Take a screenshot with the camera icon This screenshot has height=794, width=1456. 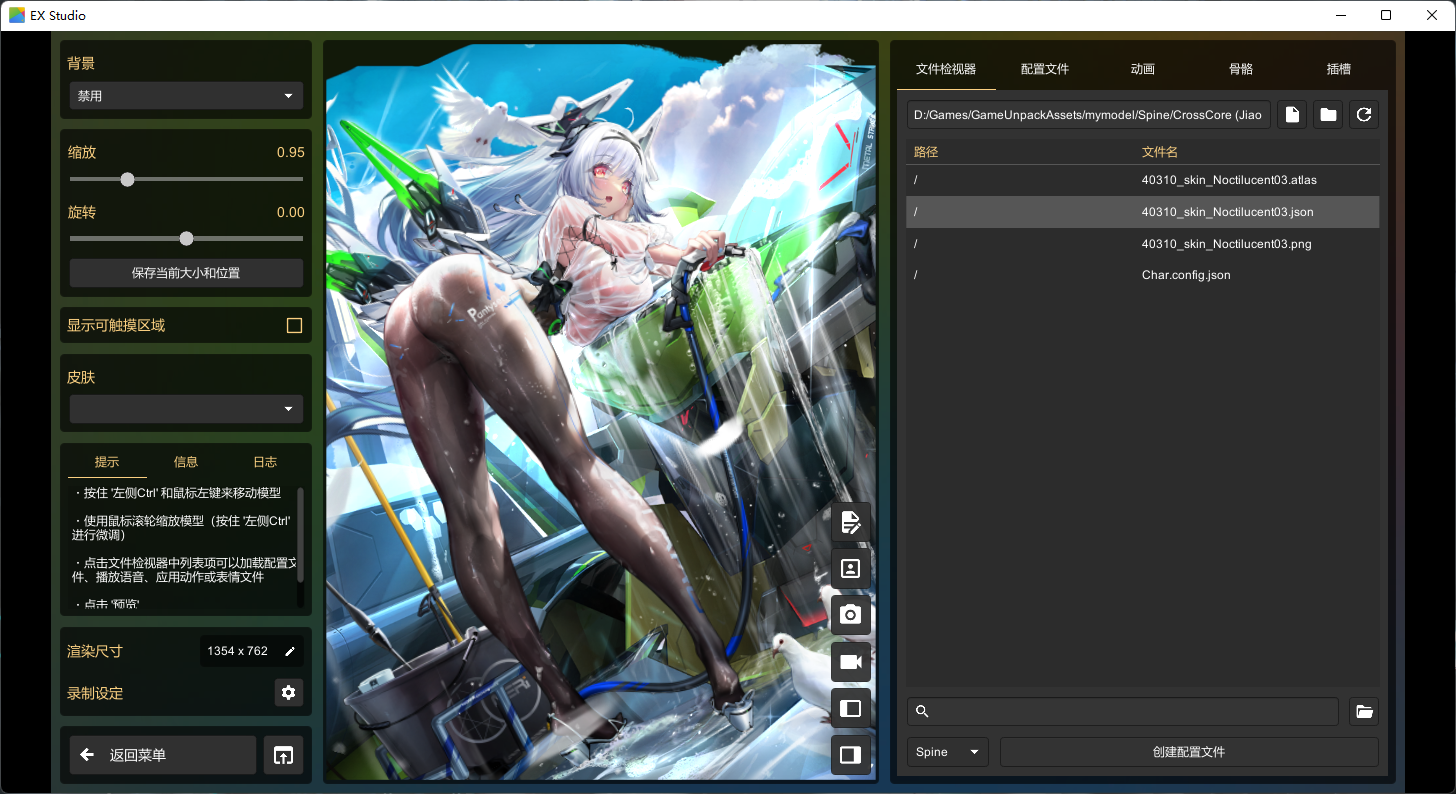click(x=851, y=615)
